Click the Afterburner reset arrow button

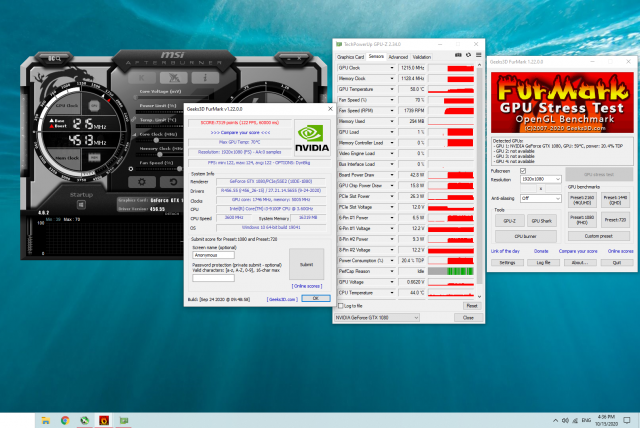[x=173, y=182]
